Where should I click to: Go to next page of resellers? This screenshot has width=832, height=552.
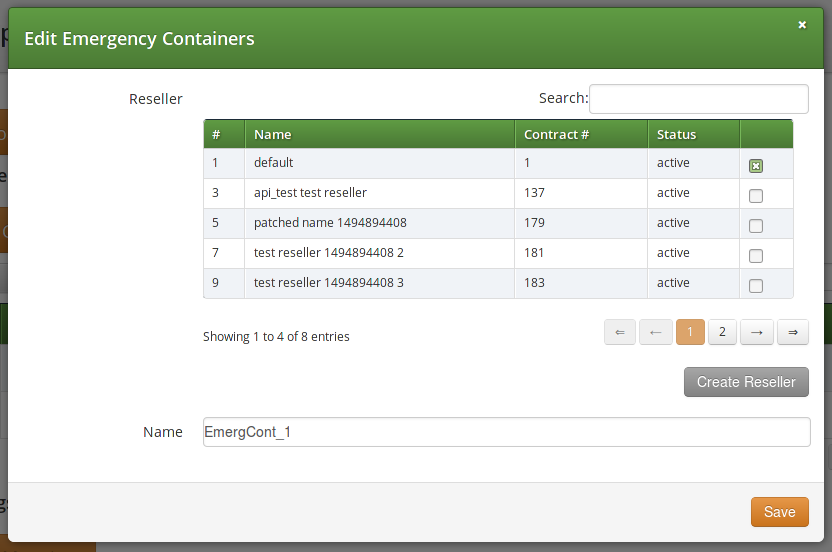click(757, 332)
